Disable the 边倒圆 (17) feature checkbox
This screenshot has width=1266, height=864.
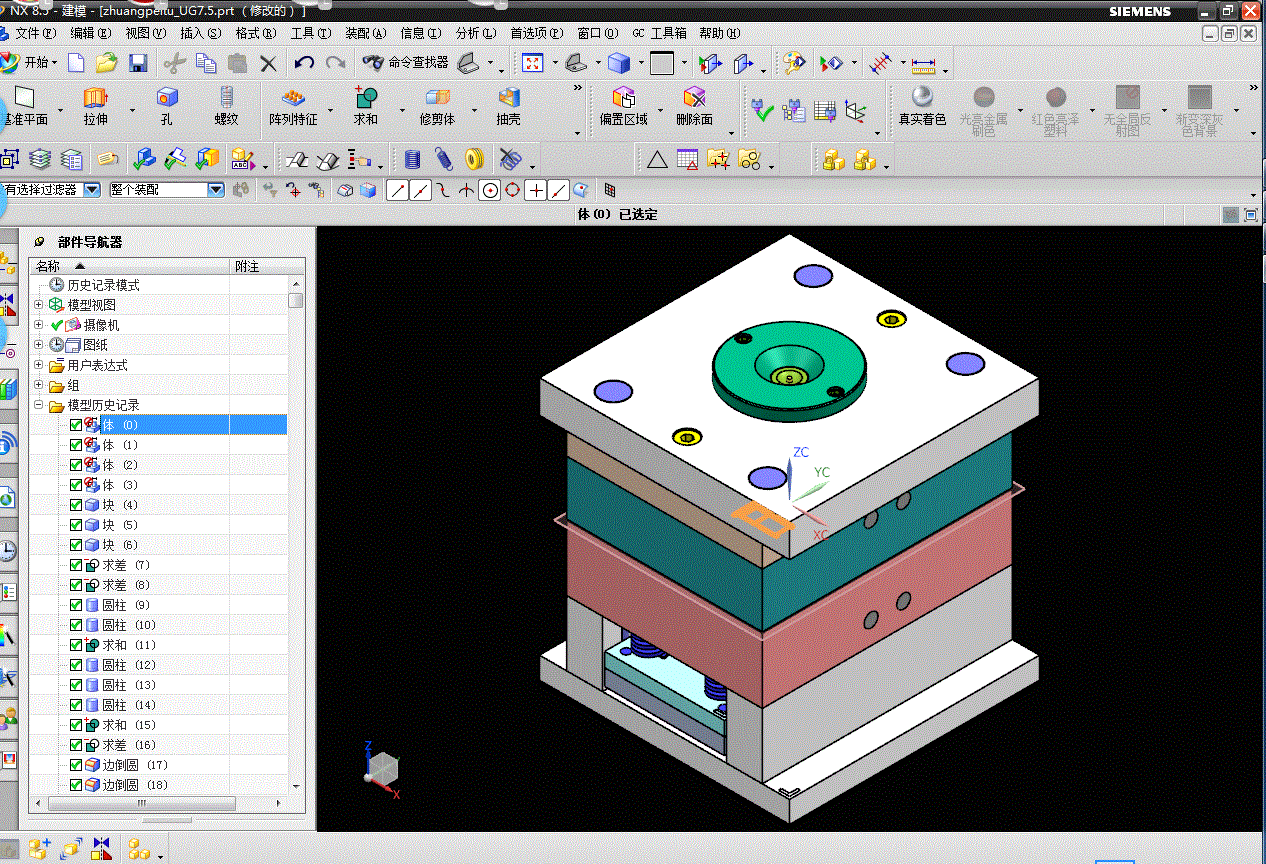pyautogui.click(x=76, y=765)
